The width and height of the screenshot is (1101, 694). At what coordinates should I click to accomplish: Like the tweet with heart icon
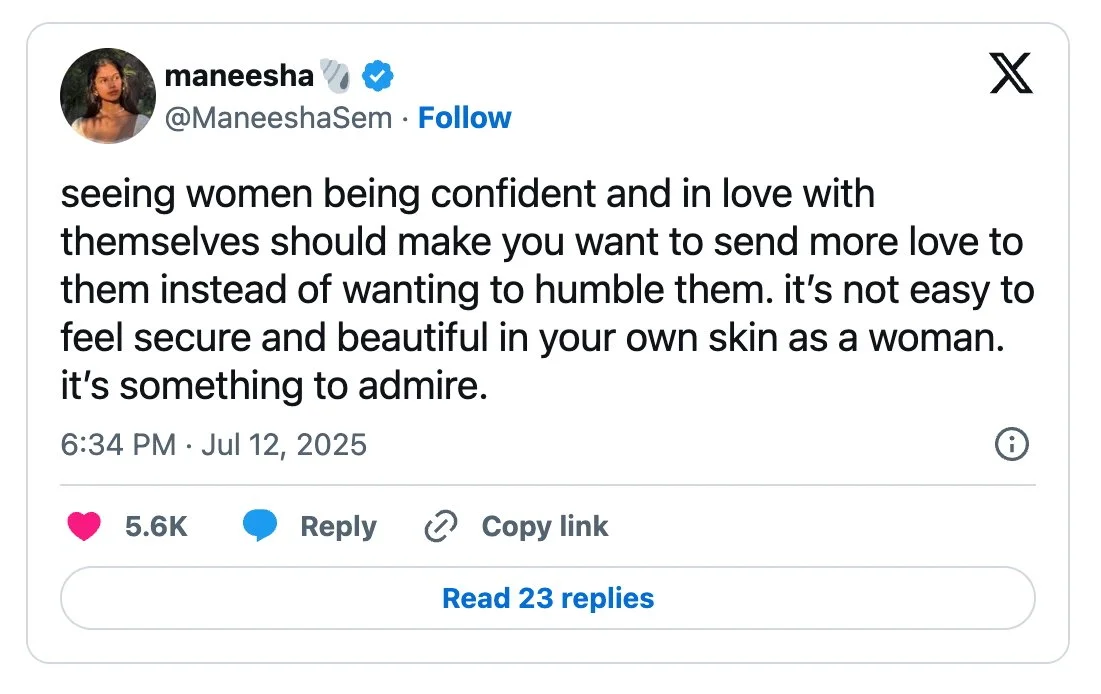(x=84, y=527)
